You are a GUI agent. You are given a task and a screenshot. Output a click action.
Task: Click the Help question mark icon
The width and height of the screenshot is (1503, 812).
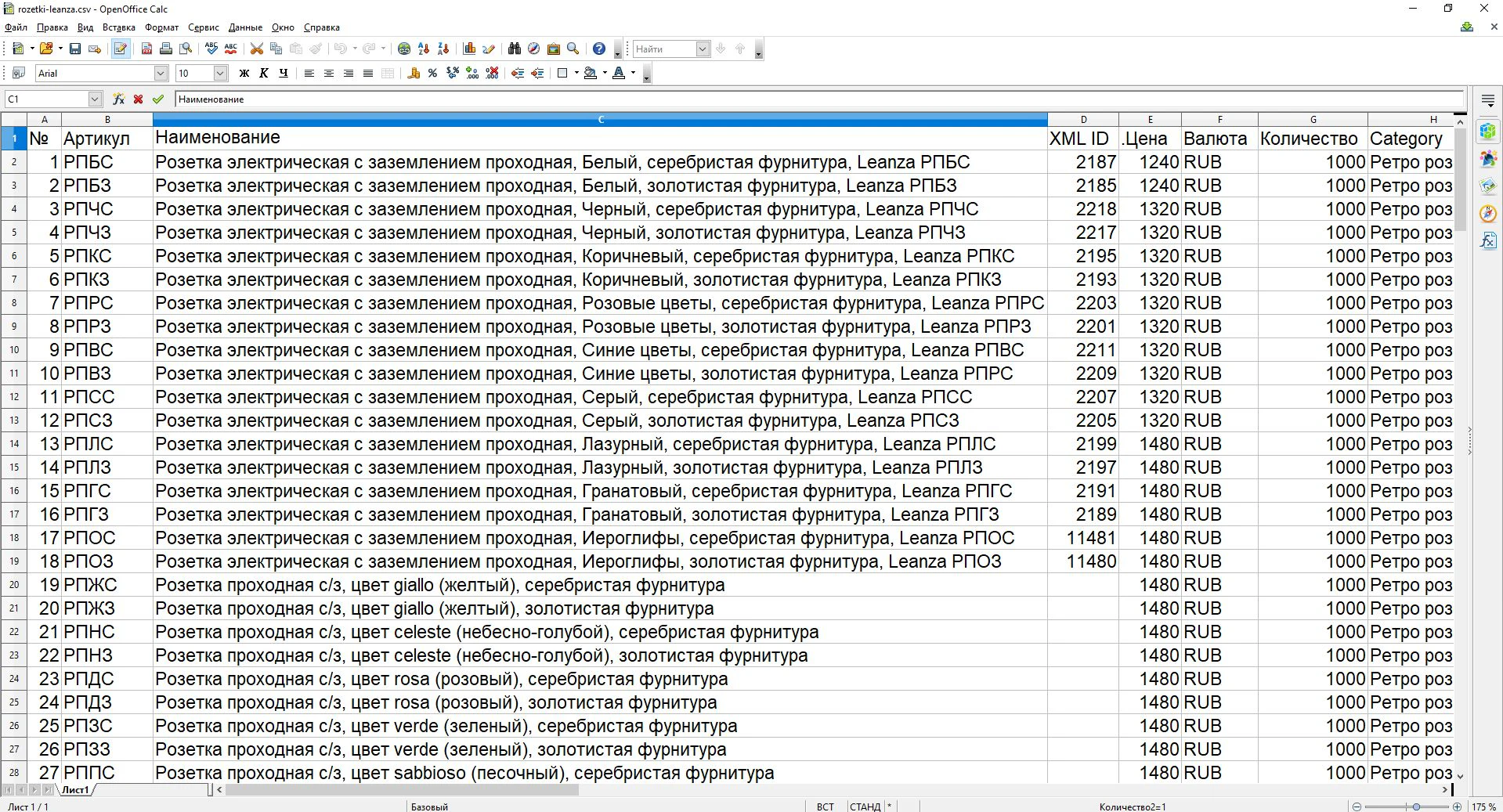(599, 49)
